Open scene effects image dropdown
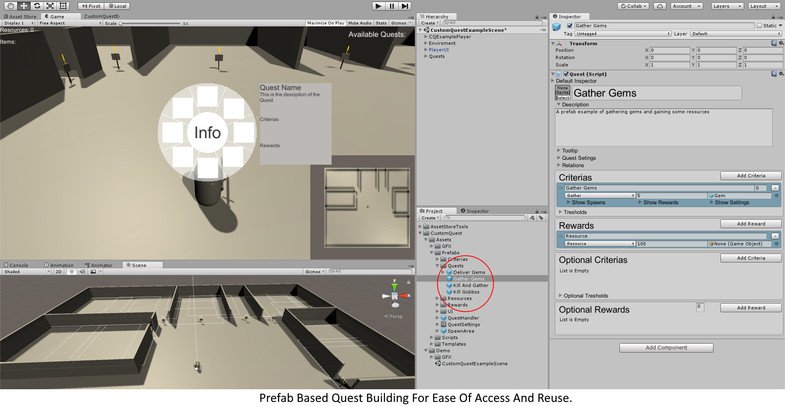785x406 pixels. (94, 271)
